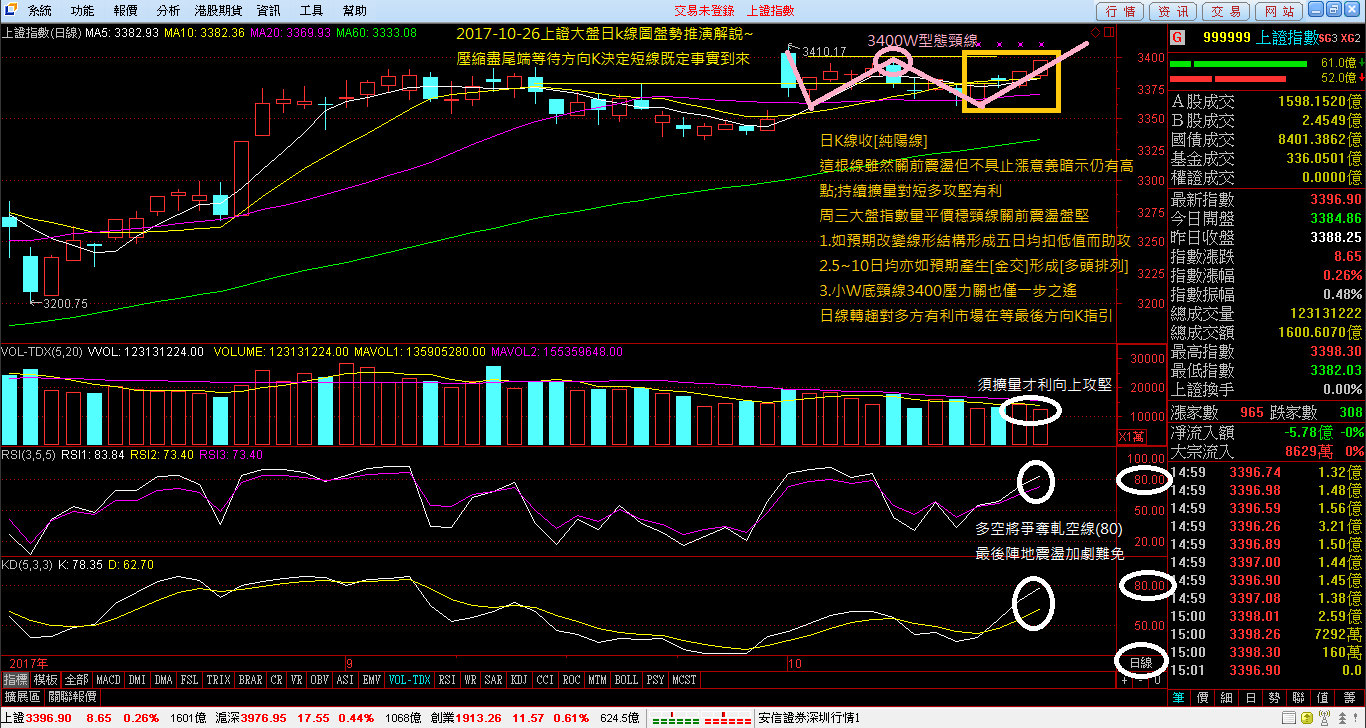Screen dimensions: 1366x728
Task: Open the 擴展區 tab
Action: 22,696
